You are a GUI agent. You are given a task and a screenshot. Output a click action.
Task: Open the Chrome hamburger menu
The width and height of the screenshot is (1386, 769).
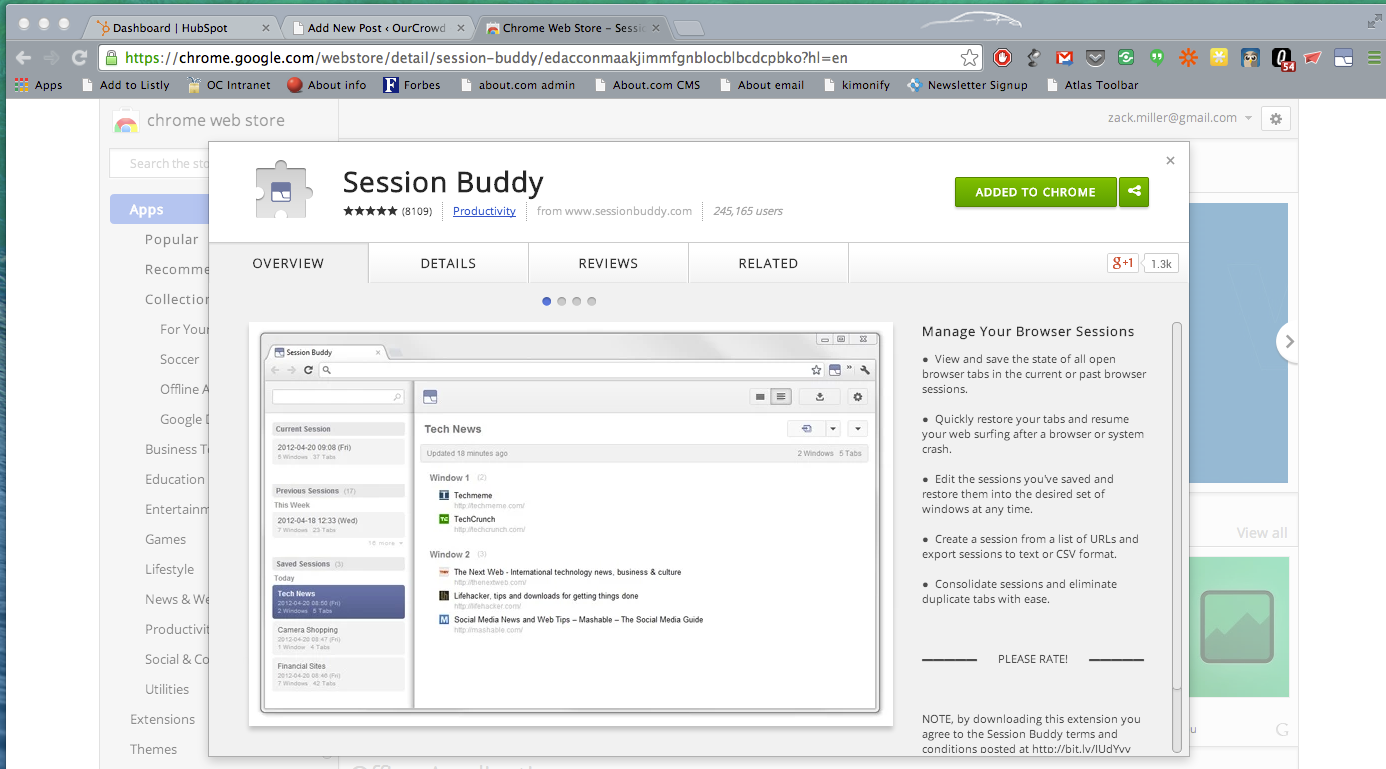1374,58
